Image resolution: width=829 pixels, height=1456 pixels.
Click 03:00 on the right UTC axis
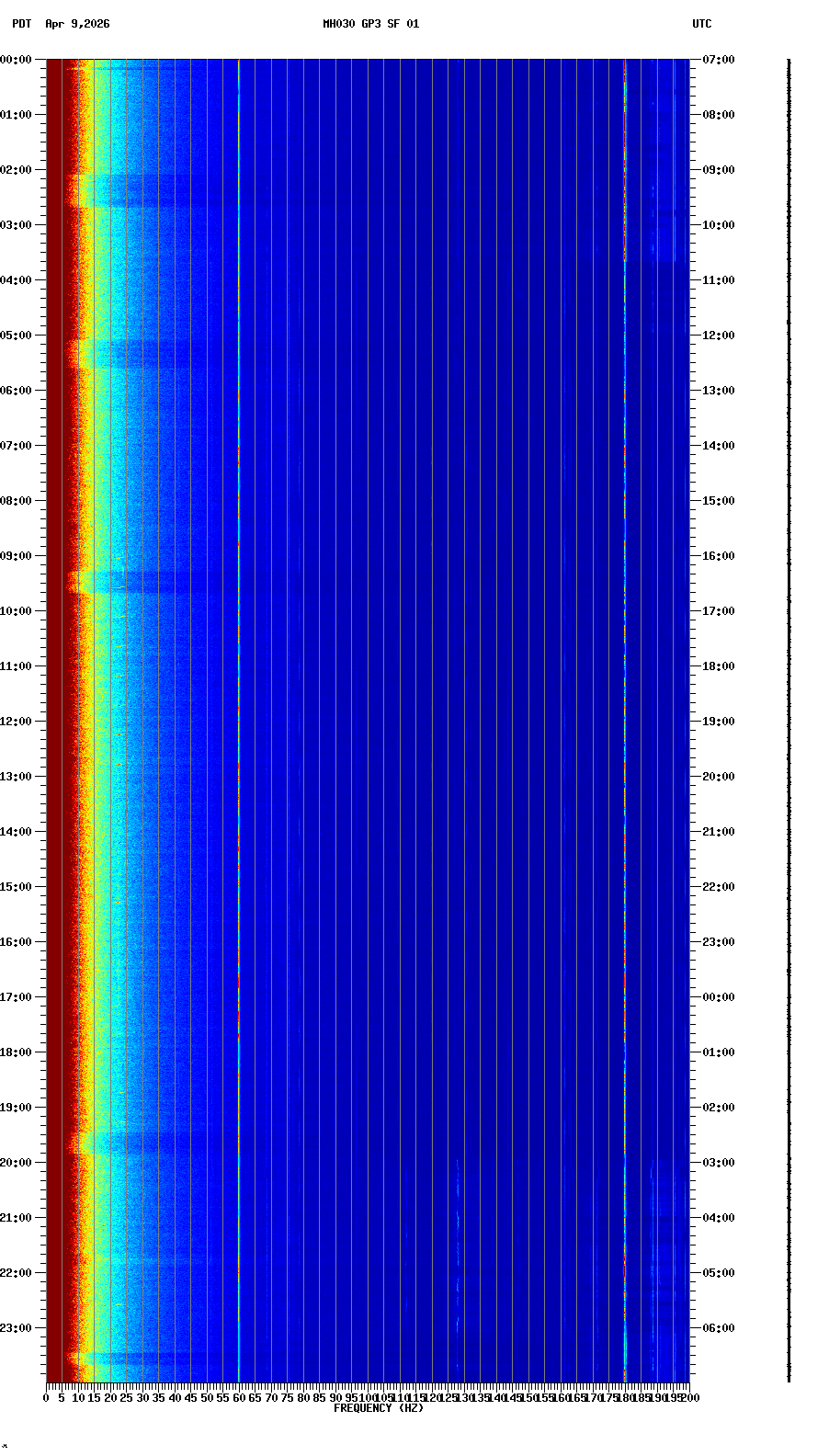coord(719,1163)
